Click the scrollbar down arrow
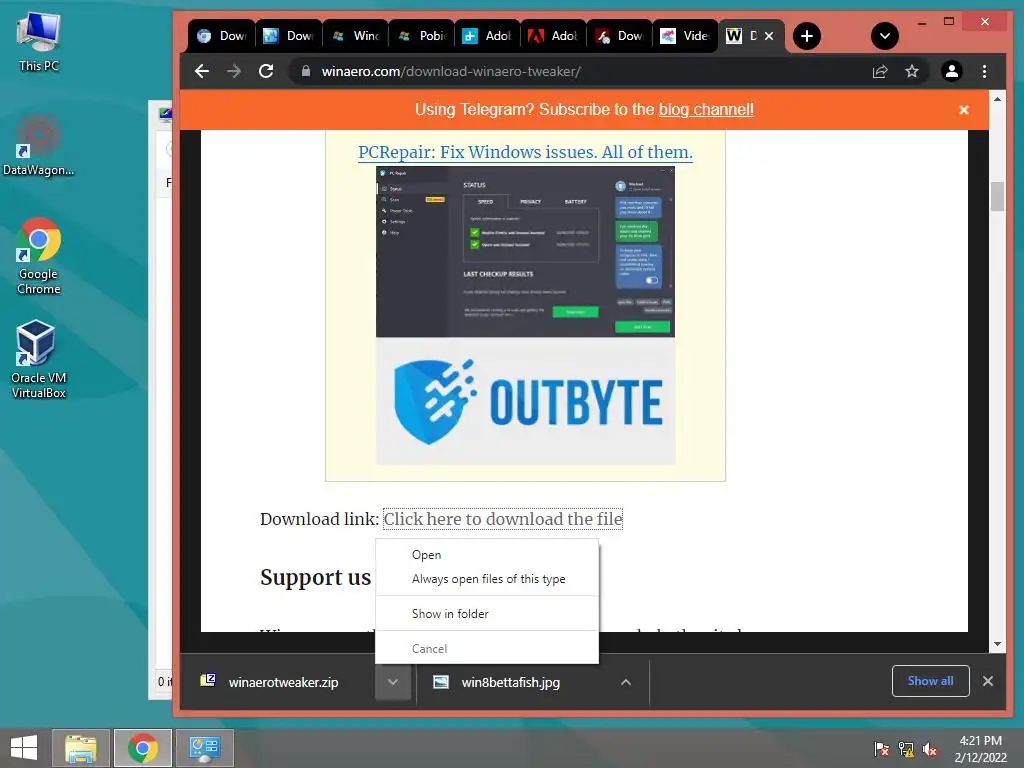The width and height of the screenshot is (1024, 768). (x=997, y=644)
